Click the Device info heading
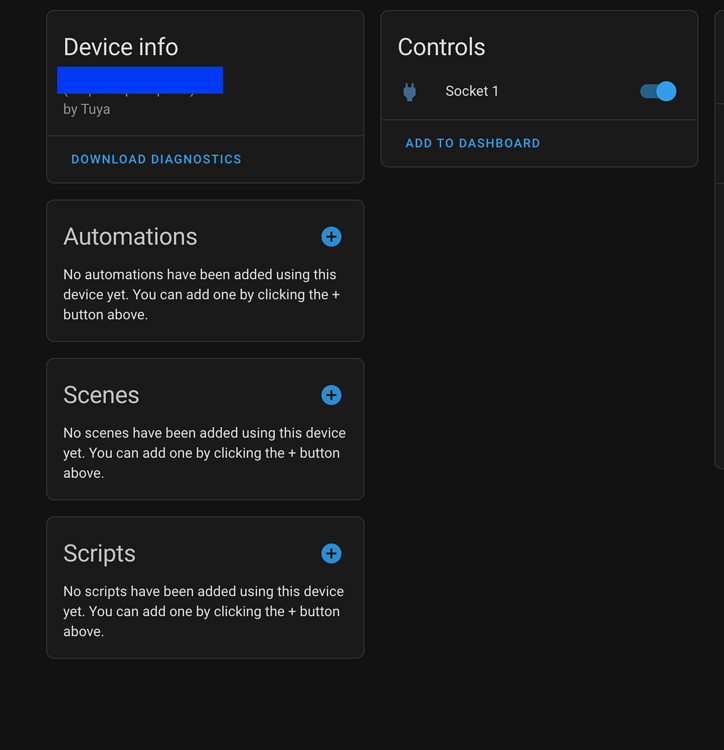This screenshot has height=750, width=724. click(121, 47)
